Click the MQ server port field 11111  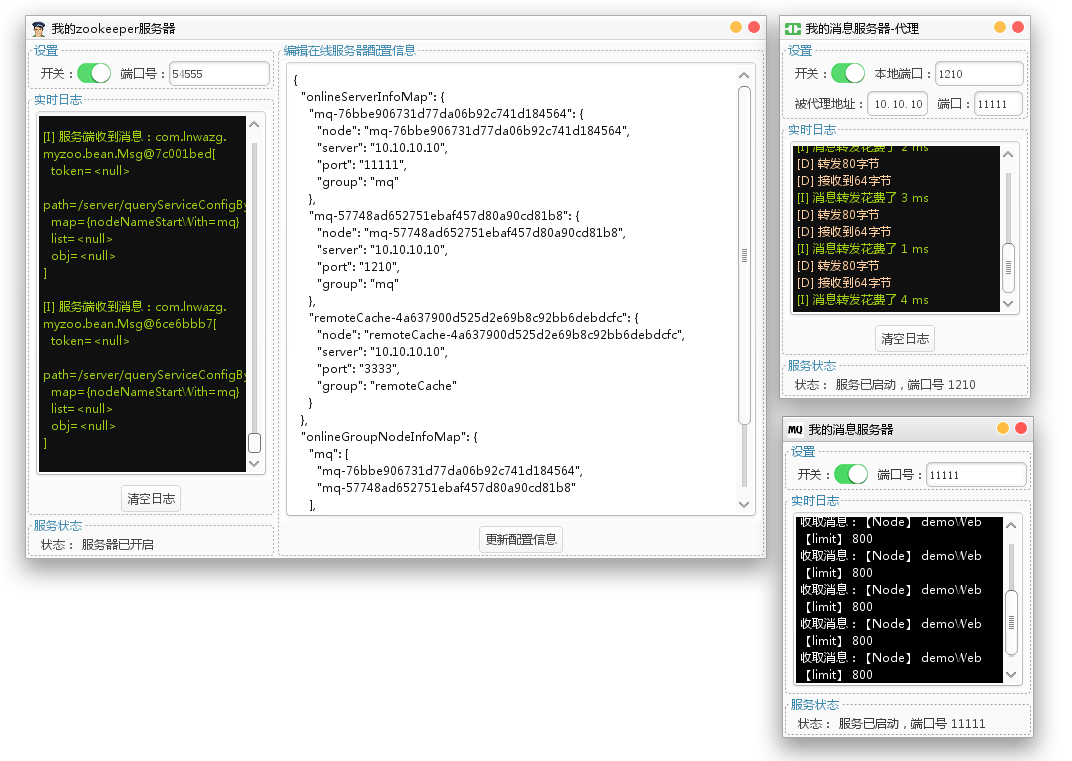[x=976, y=475]
